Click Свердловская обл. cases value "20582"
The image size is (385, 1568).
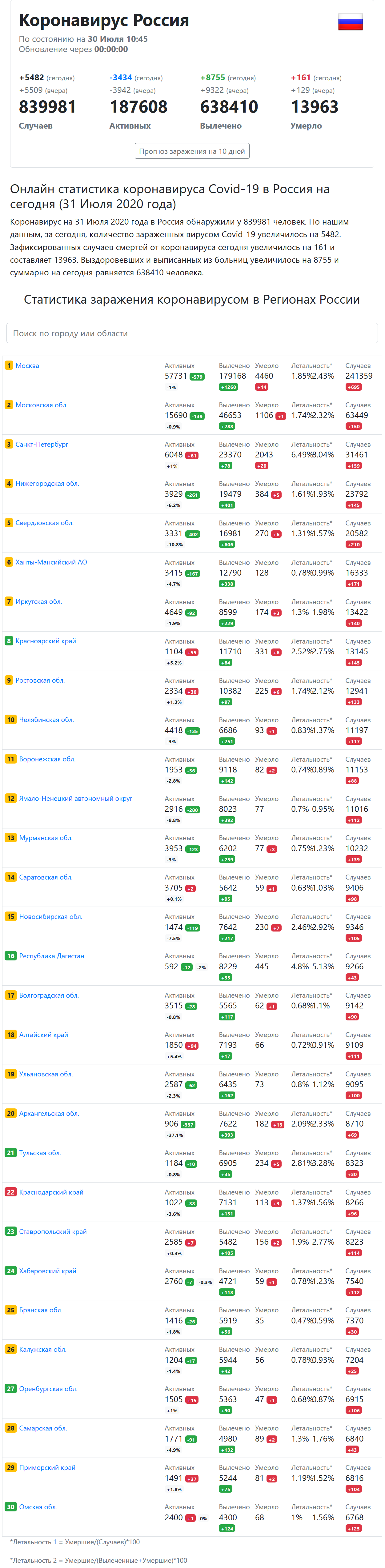357,534
